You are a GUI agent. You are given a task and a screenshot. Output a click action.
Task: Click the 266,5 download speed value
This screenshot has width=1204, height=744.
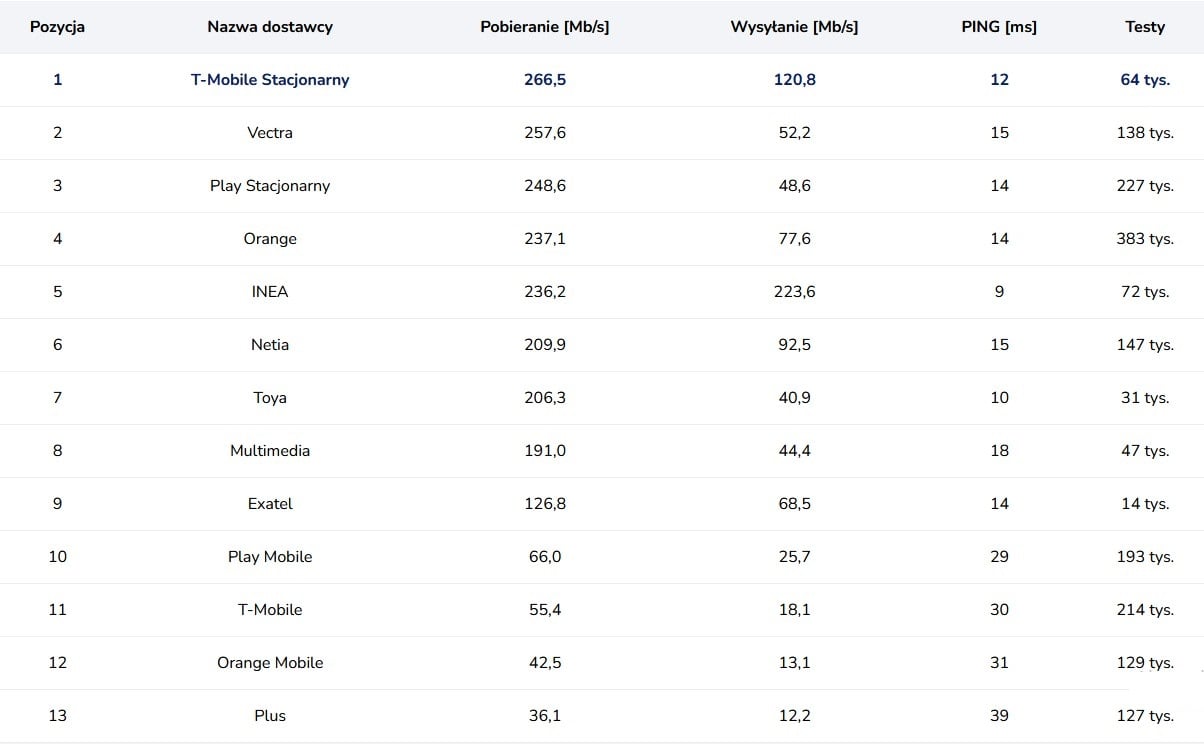(x=545, y=80)
